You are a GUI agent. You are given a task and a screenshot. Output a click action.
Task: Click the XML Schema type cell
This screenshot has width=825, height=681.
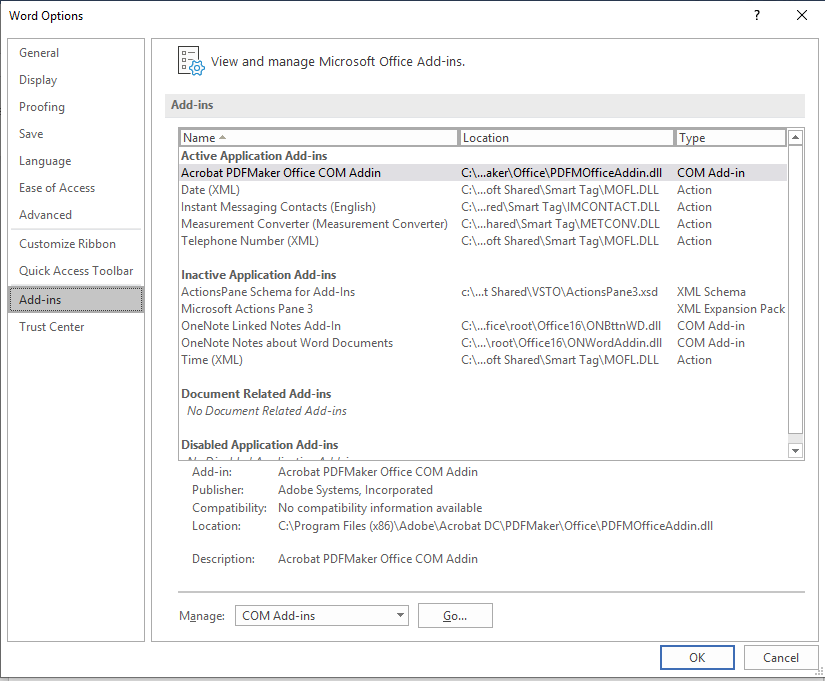pyautogui.click(x=711, y=292)
